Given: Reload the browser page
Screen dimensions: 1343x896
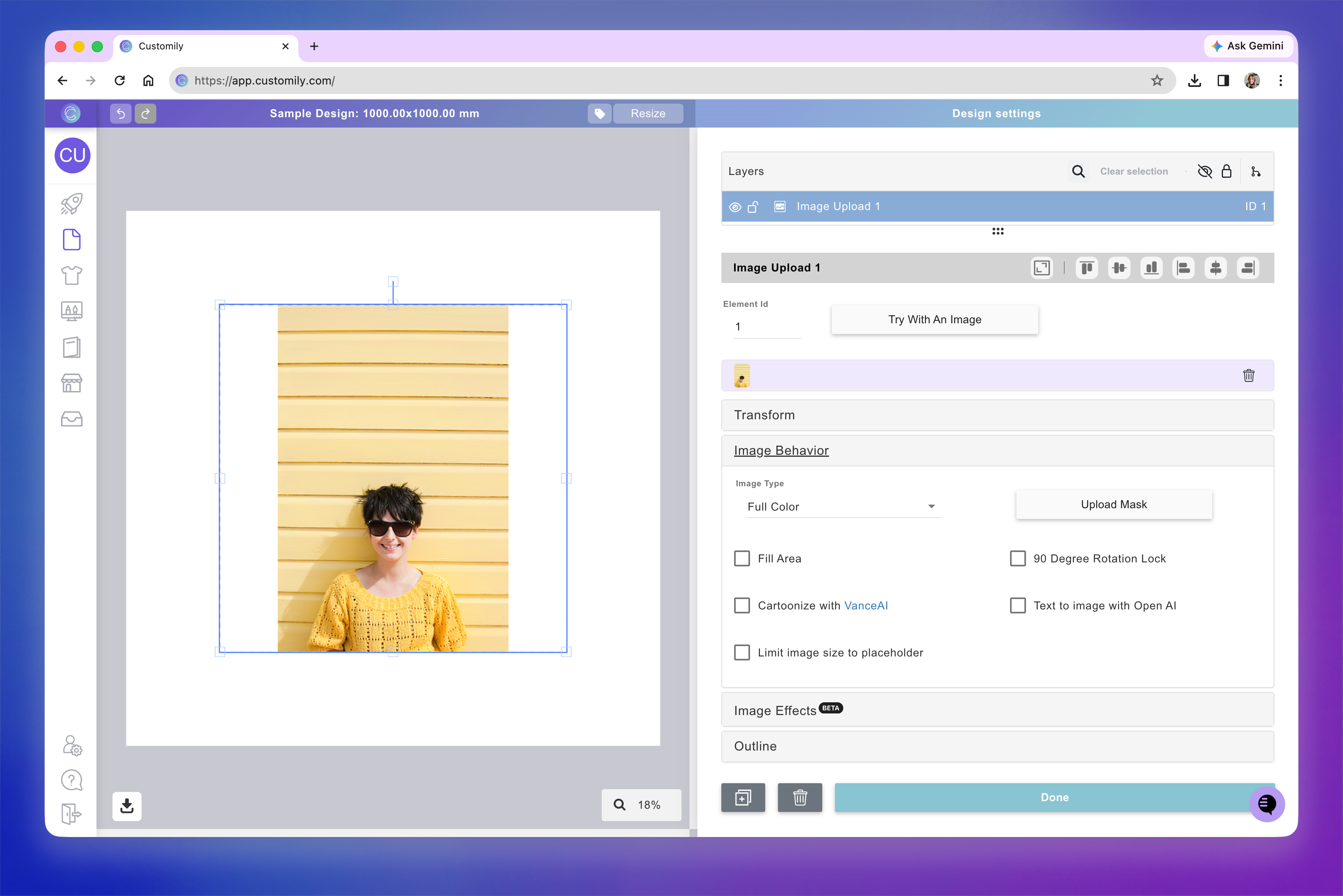Looking at the screenshot, I should (120, 81).
